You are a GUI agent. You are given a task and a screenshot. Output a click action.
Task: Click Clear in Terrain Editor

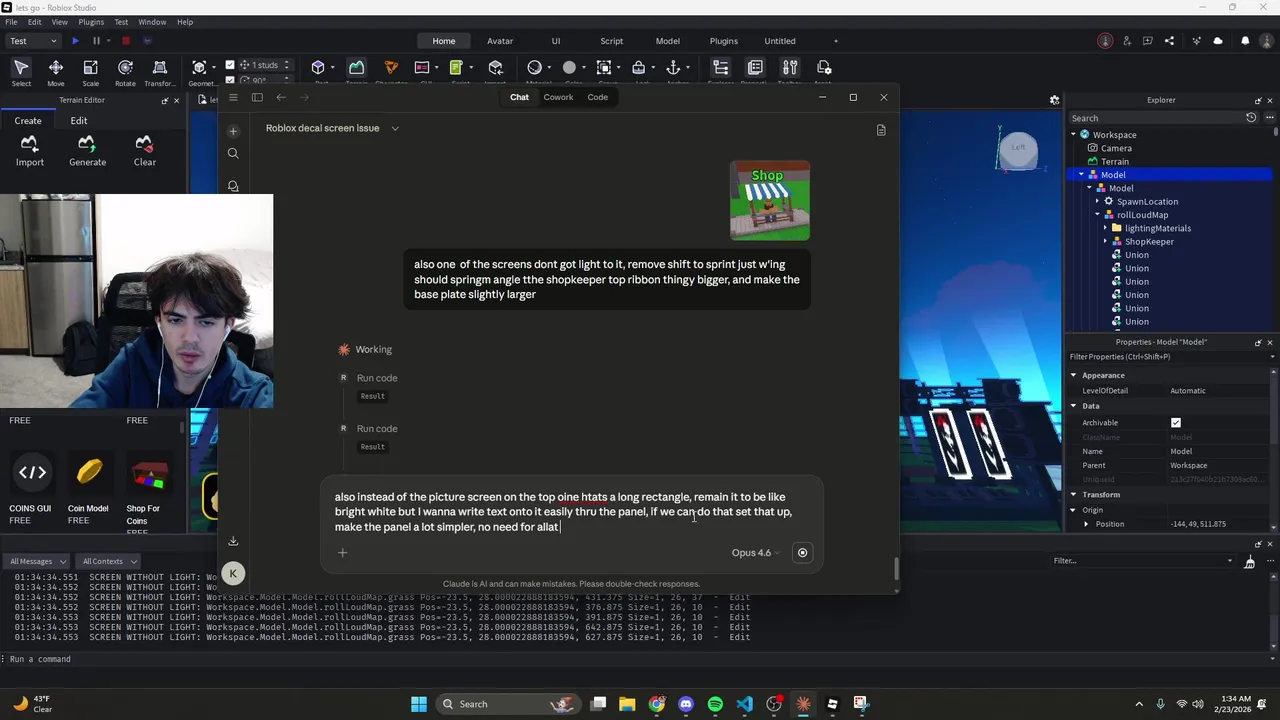(x=145, y=151)
